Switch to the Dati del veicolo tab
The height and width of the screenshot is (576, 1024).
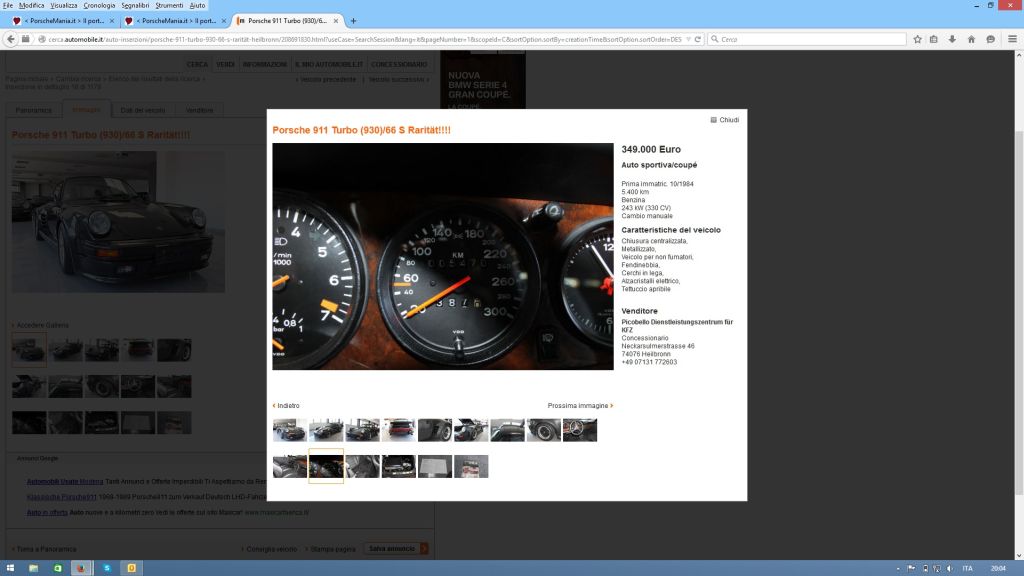(x=143, y=110)
